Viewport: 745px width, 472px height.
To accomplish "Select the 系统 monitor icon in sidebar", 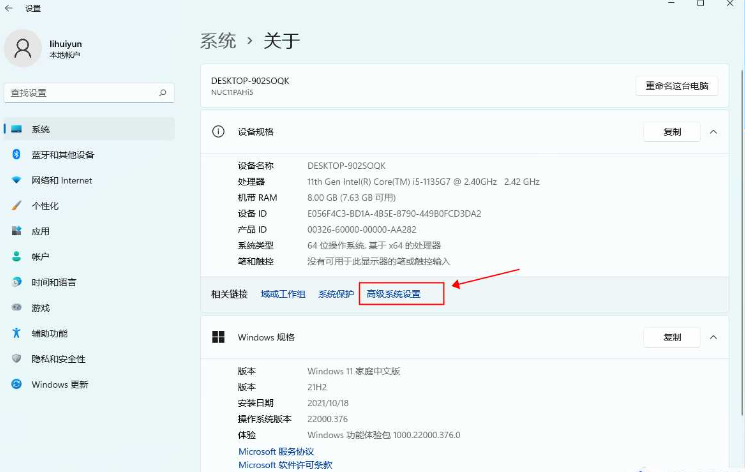I will [17, 129].
